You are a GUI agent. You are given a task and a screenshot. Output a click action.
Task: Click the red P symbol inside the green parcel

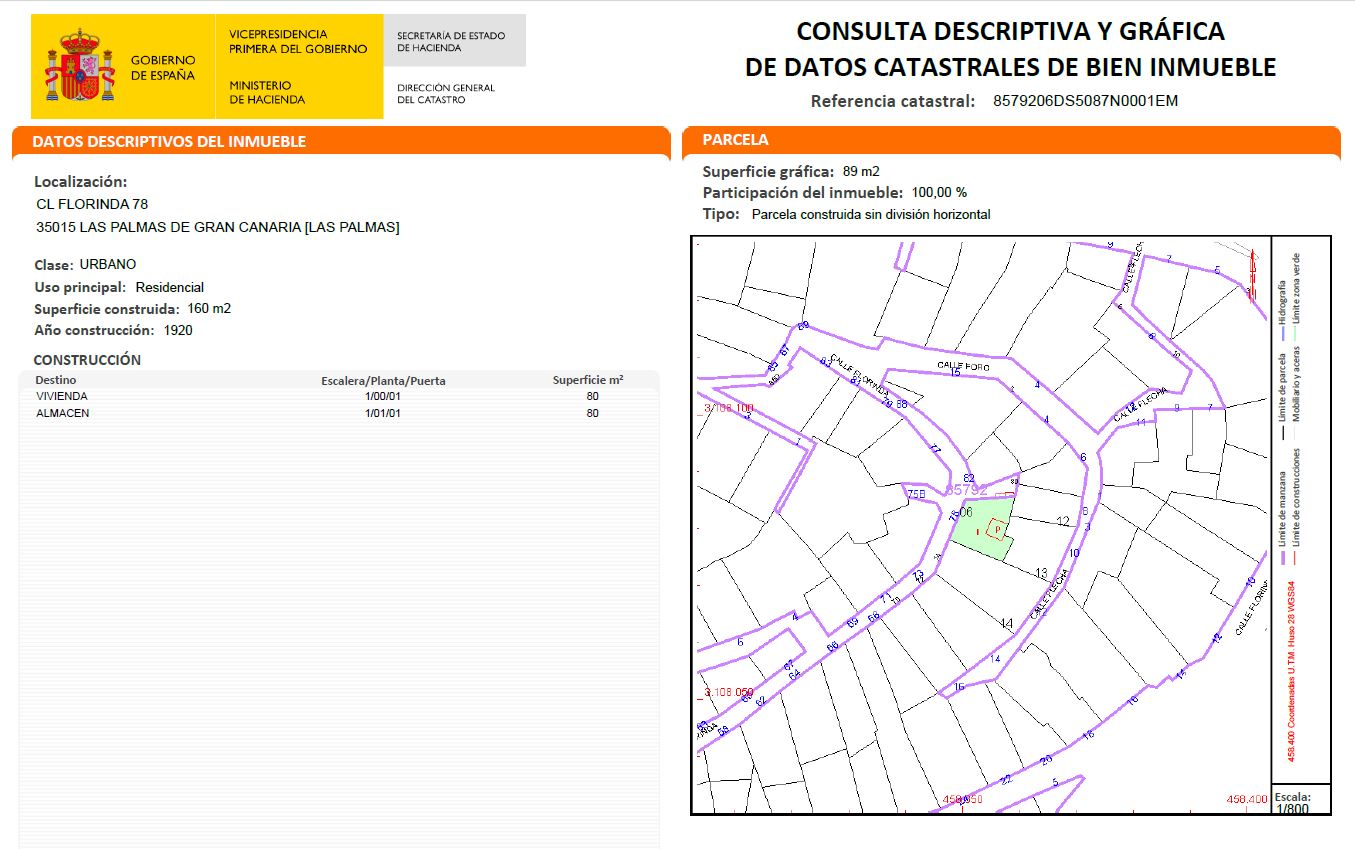pos(996,528)
